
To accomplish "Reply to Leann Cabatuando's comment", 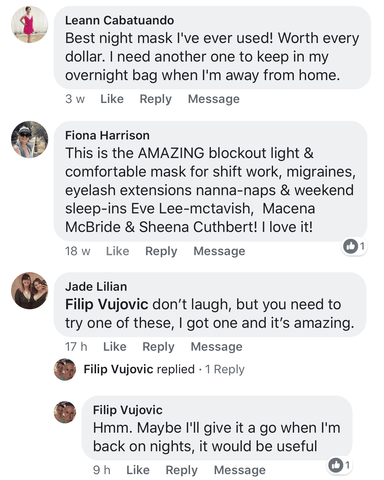I will pyautogui.click(x=156, y=99).
